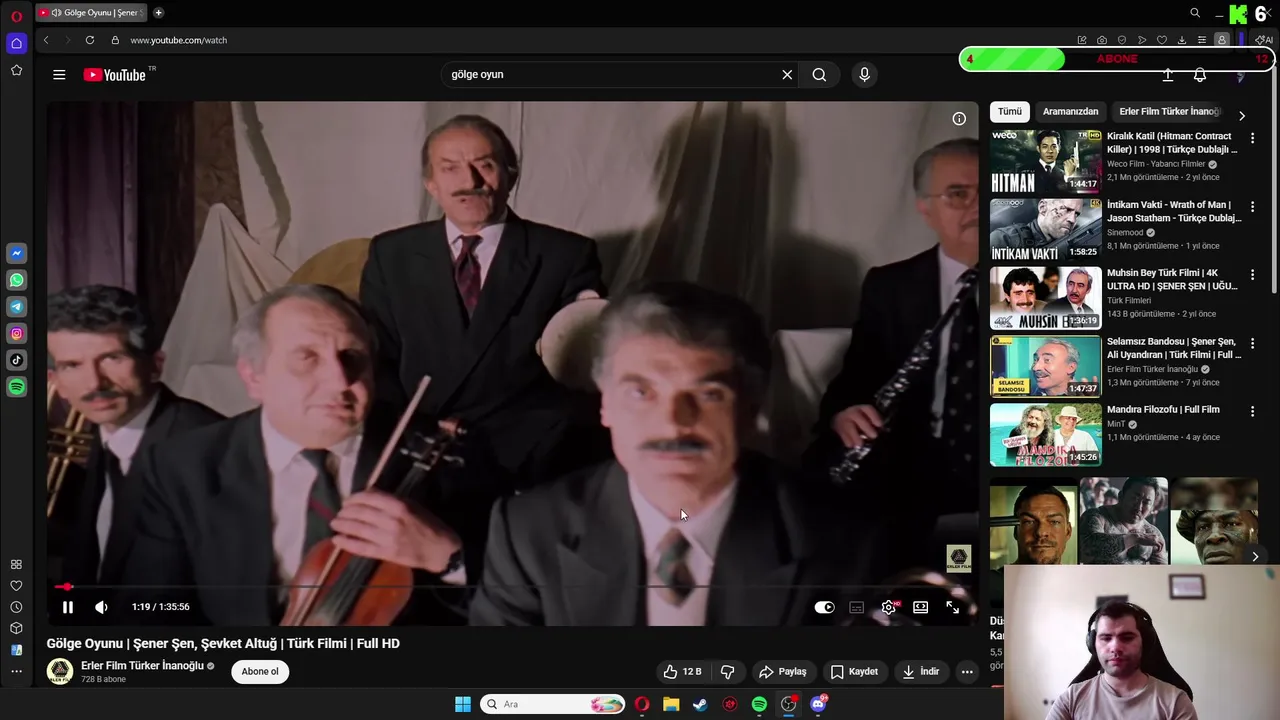Open Muhsin Bey Türk Filmi title link
The image size is (1280, 720).
click(1172, 279)
